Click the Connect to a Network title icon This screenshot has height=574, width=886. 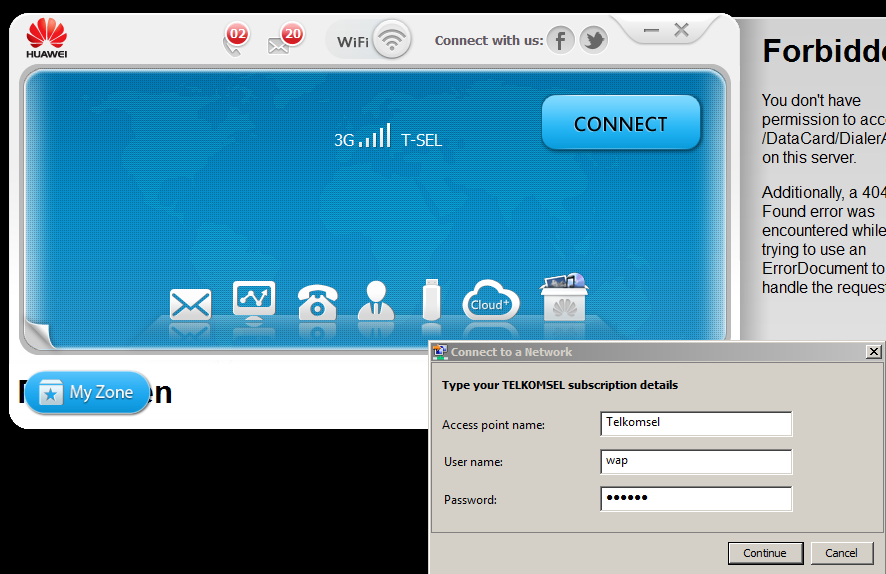[440, 352]
